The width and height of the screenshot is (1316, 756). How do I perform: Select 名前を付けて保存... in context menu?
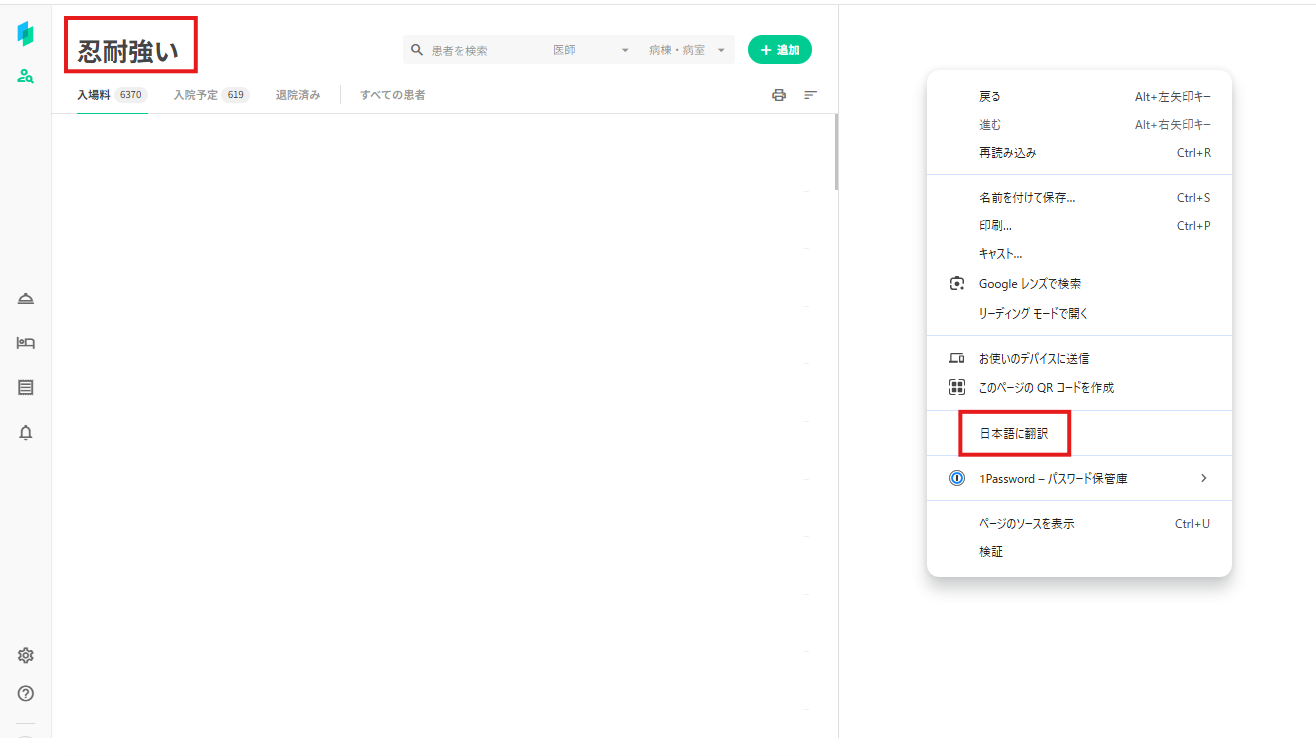1079,198
